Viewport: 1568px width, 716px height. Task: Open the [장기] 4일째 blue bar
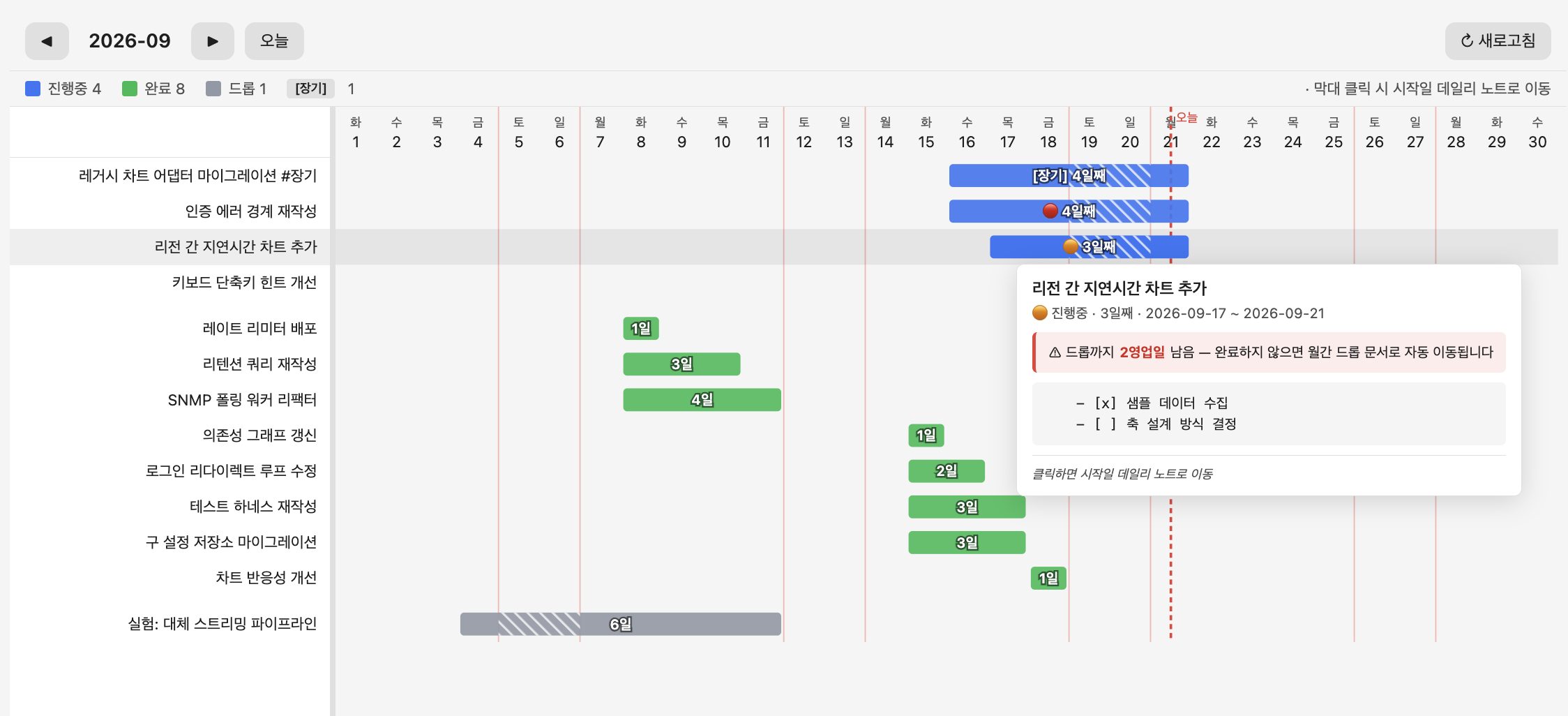pos(1069,176)
